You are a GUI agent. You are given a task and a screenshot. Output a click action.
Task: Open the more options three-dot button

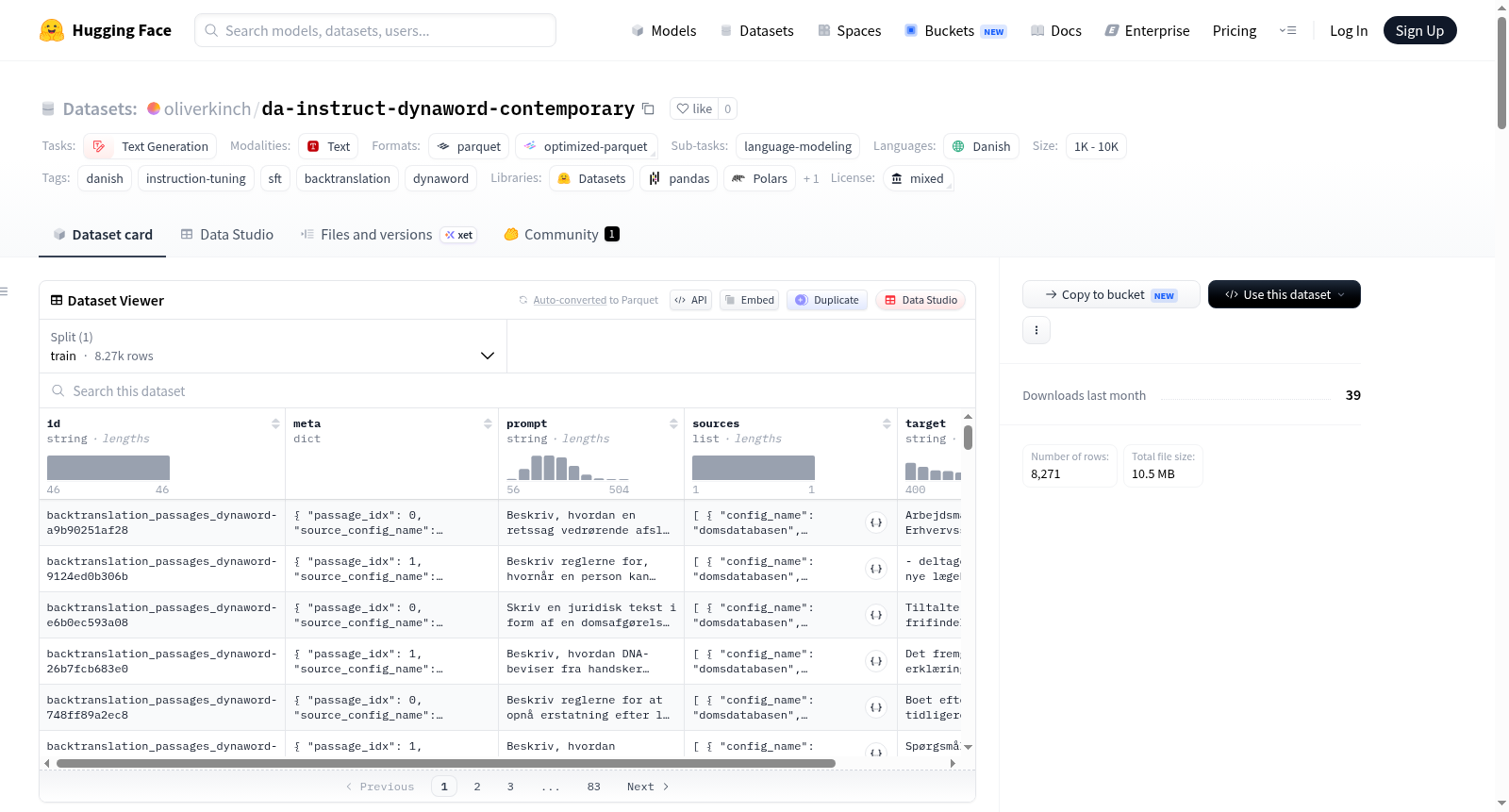click(x=1036, y=330)
